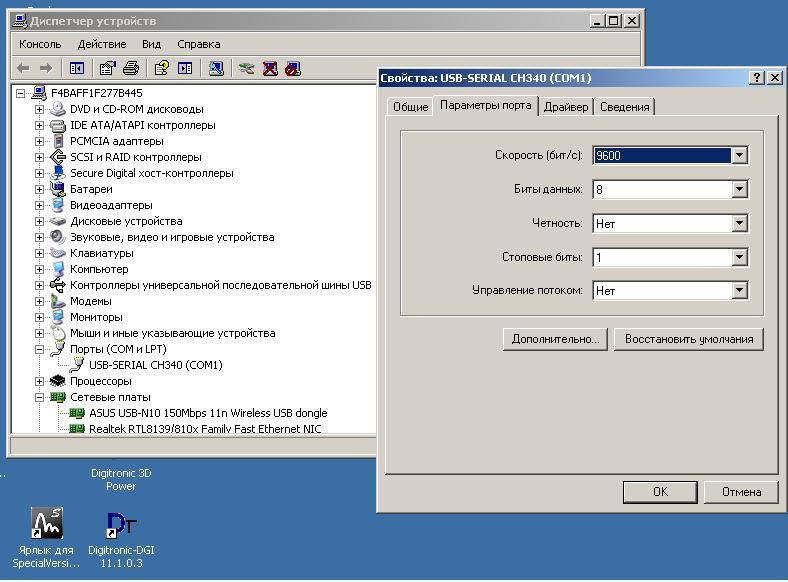Click the Print toolbar icon
Image resolution: width=788 pixels, height=582 pixels.
(130, 68)
